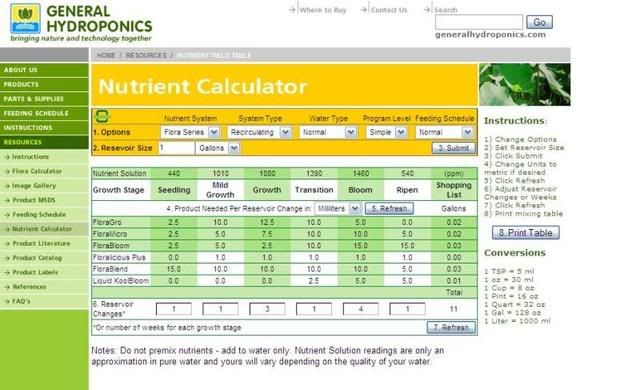Click the Growth reservoir changes field
This screenshot has height=390, width=640.
[267, 309]
